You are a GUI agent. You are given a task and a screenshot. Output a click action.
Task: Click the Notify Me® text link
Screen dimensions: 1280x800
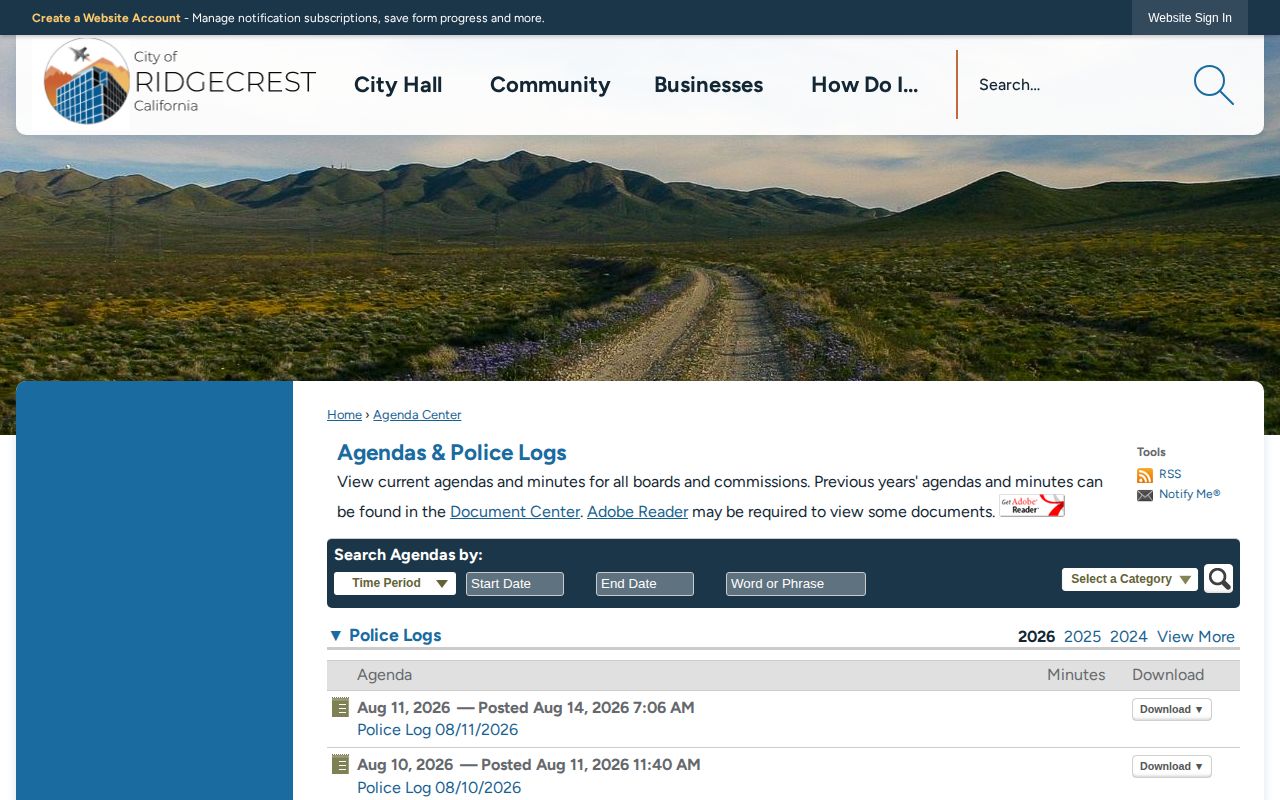[x=1189, y=494]
